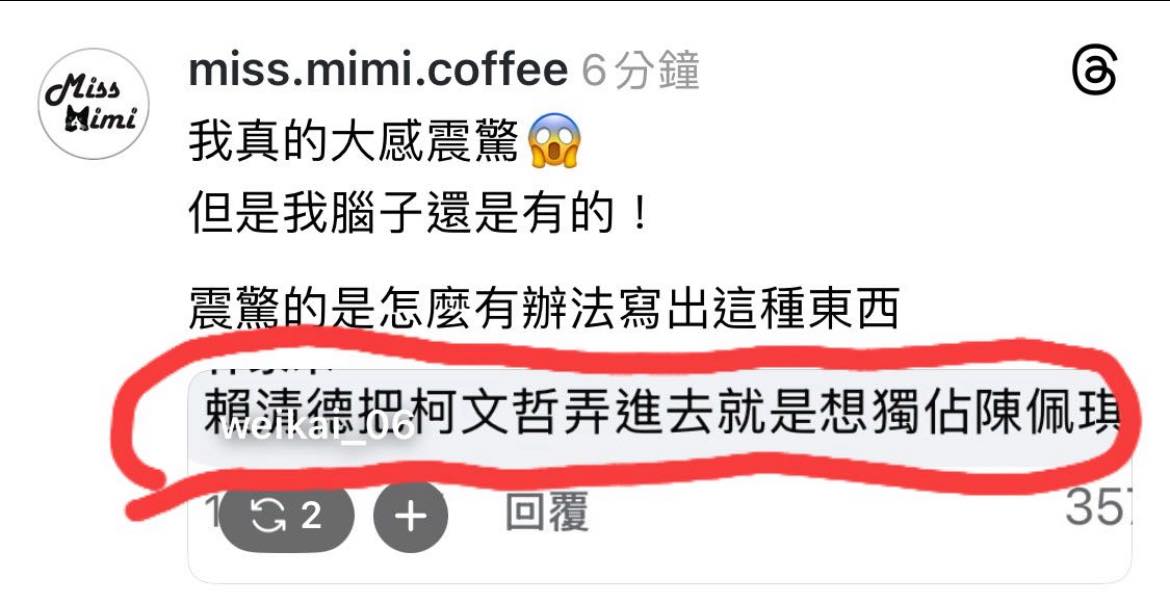Tap the round plus button
The width and height of the screenshot is (1170, 603).
click(x=410, y=516)
